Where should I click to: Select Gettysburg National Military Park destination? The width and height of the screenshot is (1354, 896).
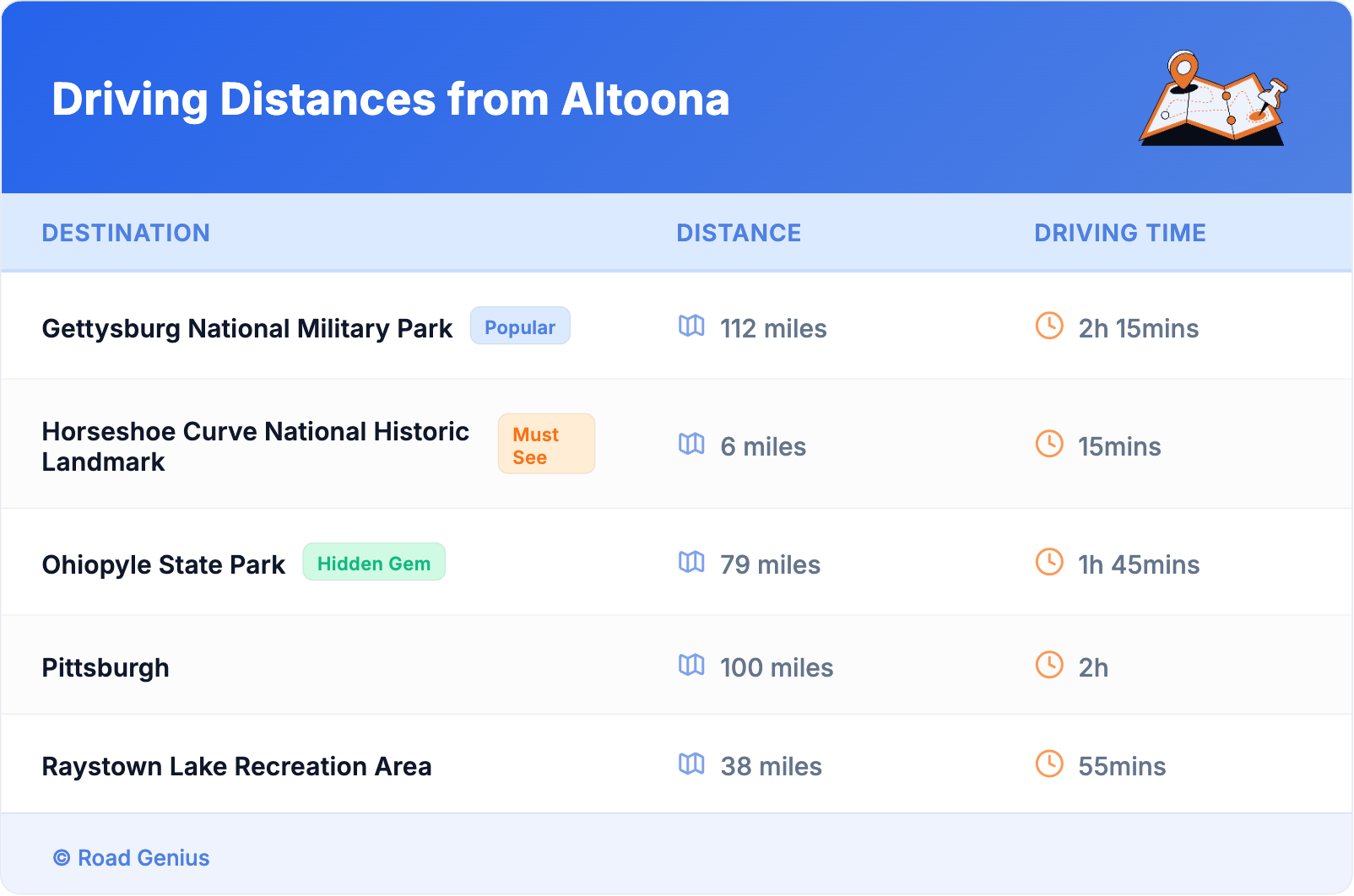247,328
